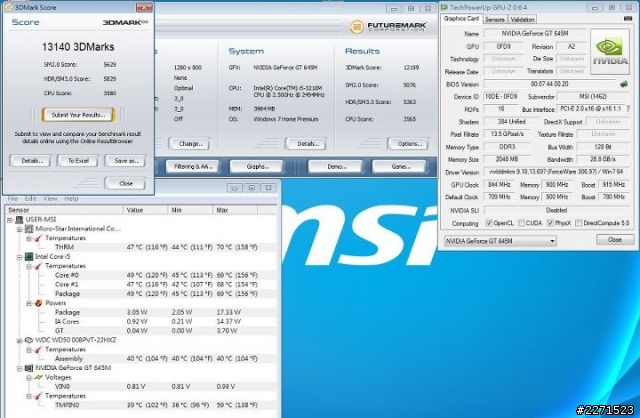Click Change settings button in 3DMark
Viewport: 640px width, 418px height.
(190, 144)
